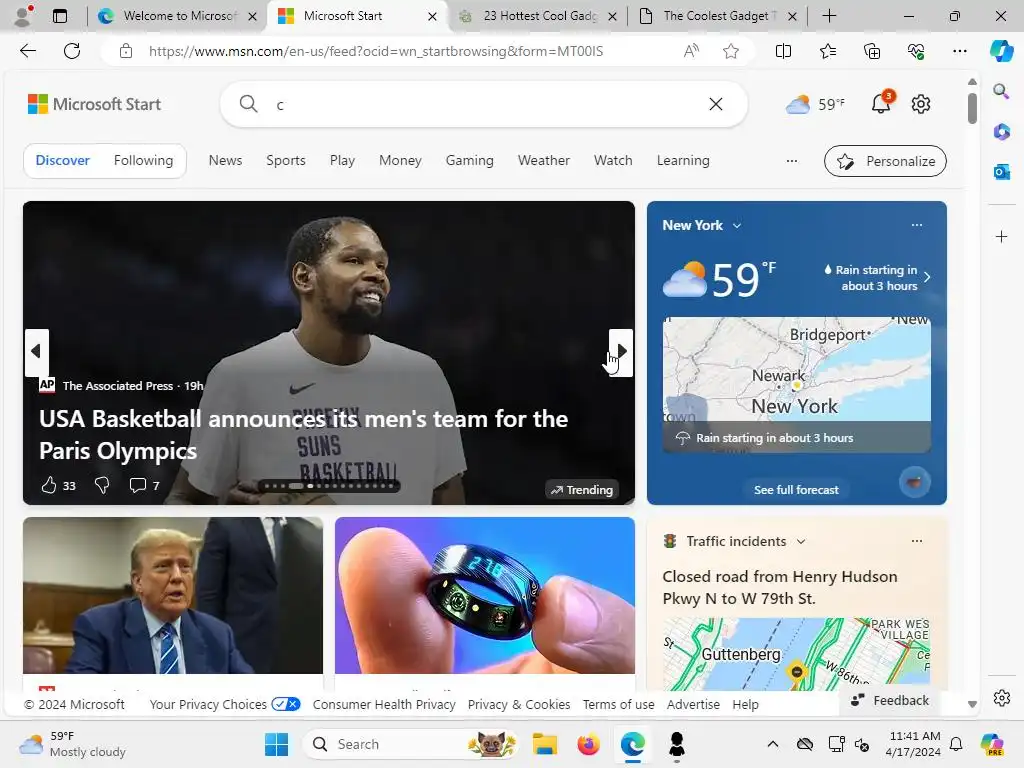This screenshot has height=768, width=1024.
Task: Expand New York location dropdown
Action: 737,225
